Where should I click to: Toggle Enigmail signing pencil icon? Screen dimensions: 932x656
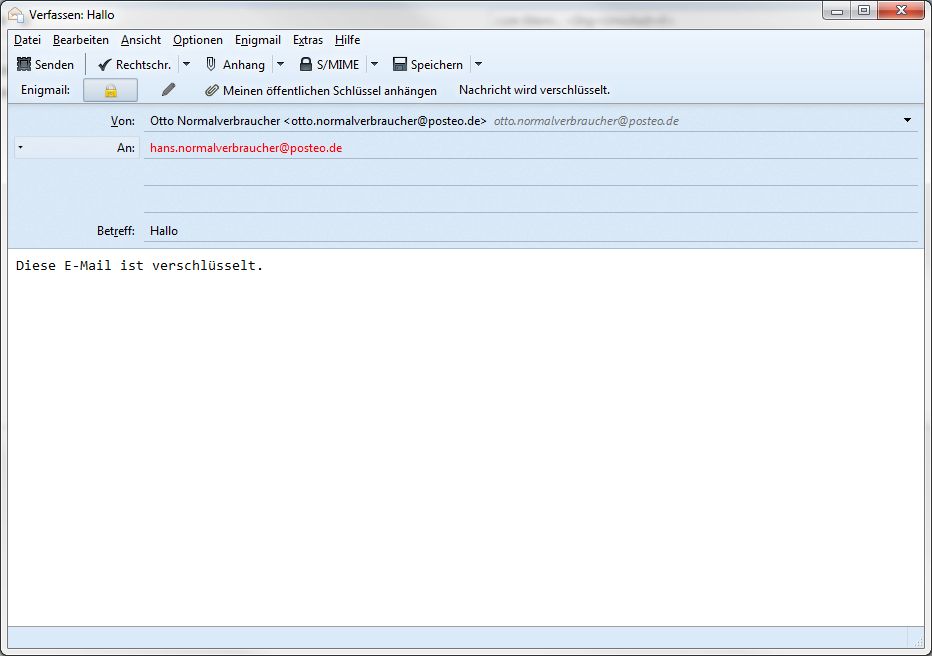pyautogui.click(x=168, y=90)
